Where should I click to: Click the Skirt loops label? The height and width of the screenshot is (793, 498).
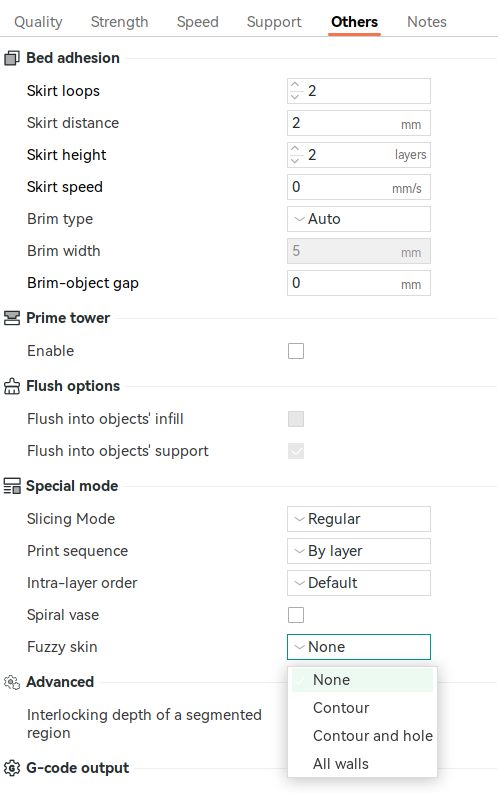coord(63,91)
